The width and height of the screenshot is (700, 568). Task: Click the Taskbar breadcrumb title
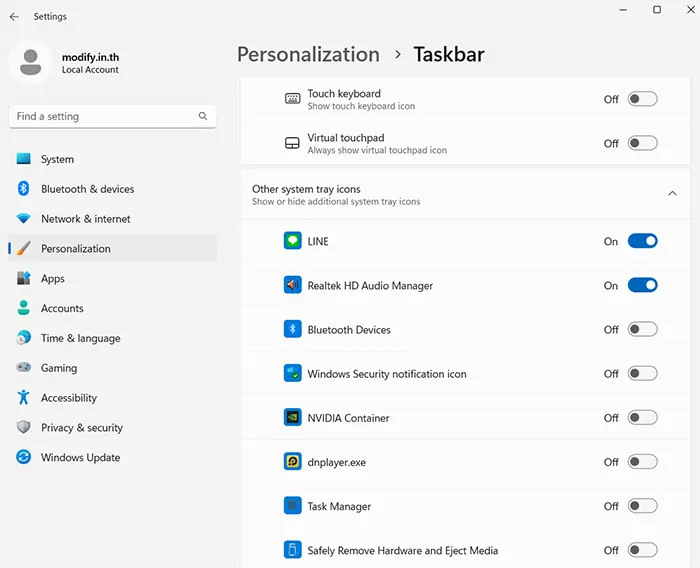[x=449, y=54]
